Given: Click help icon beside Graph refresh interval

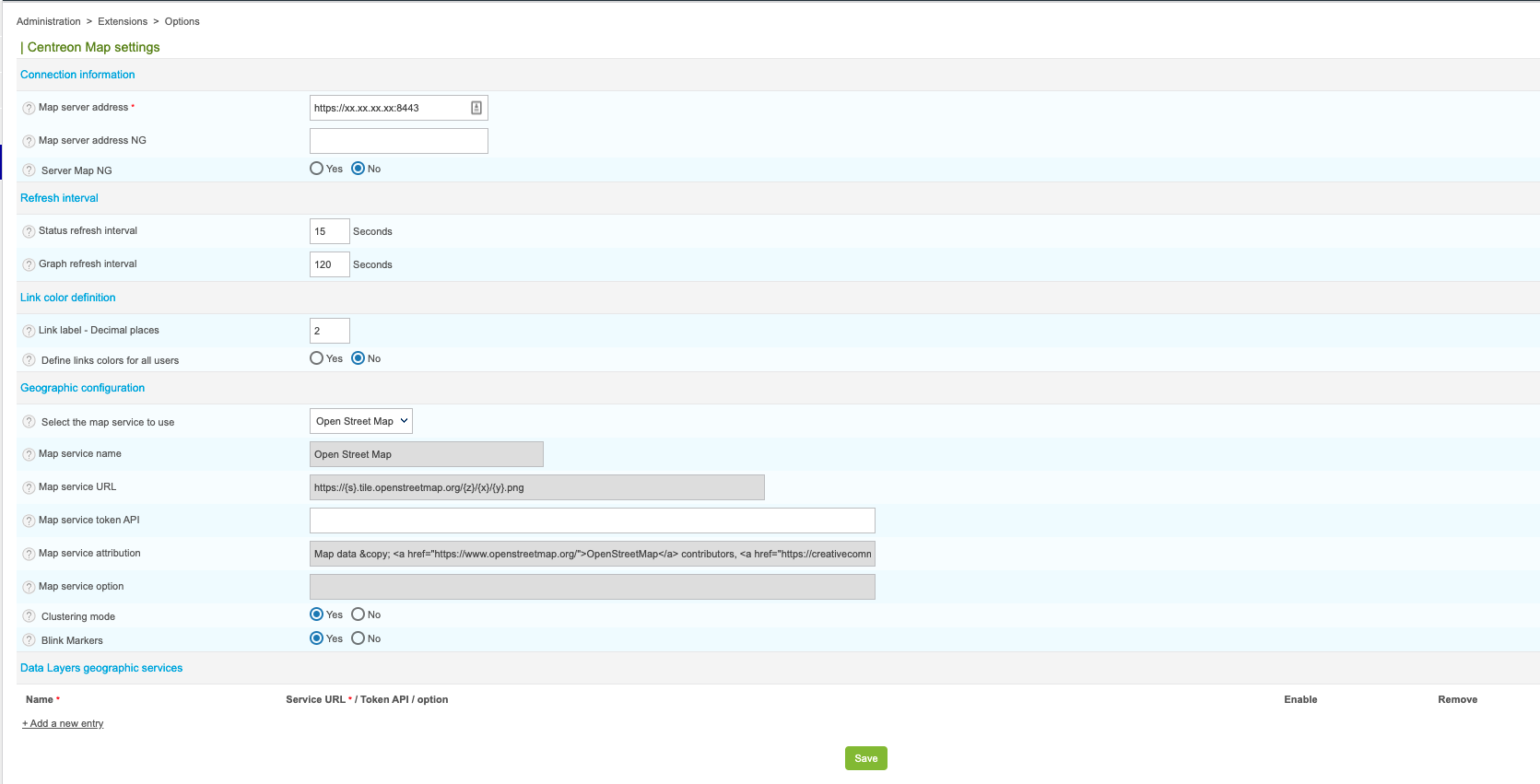Looking at the screenshot, I should pos(29,265).
